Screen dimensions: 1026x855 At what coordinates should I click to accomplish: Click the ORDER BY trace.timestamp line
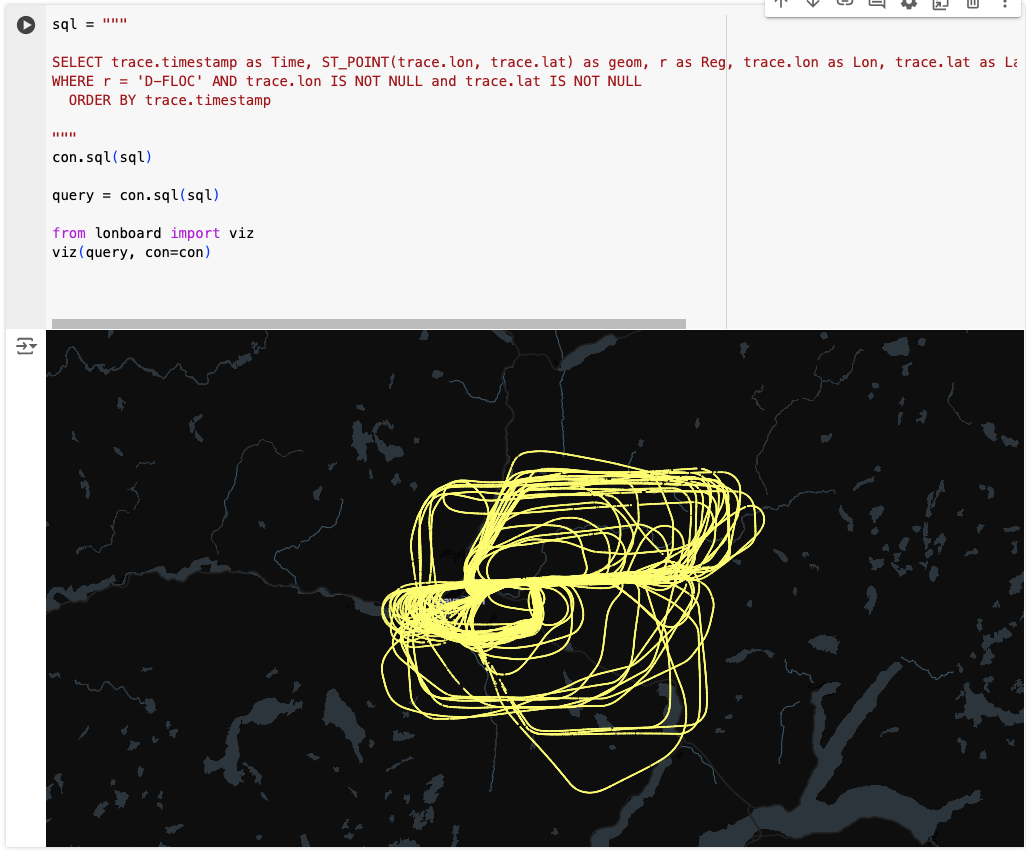pos(169,100)
